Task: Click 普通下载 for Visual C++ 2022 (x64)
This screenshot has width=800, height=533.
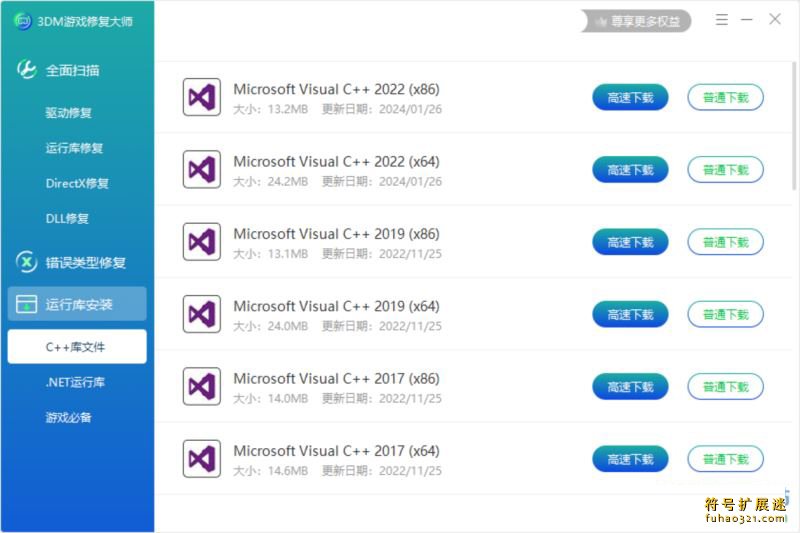Action: [726, 170]
